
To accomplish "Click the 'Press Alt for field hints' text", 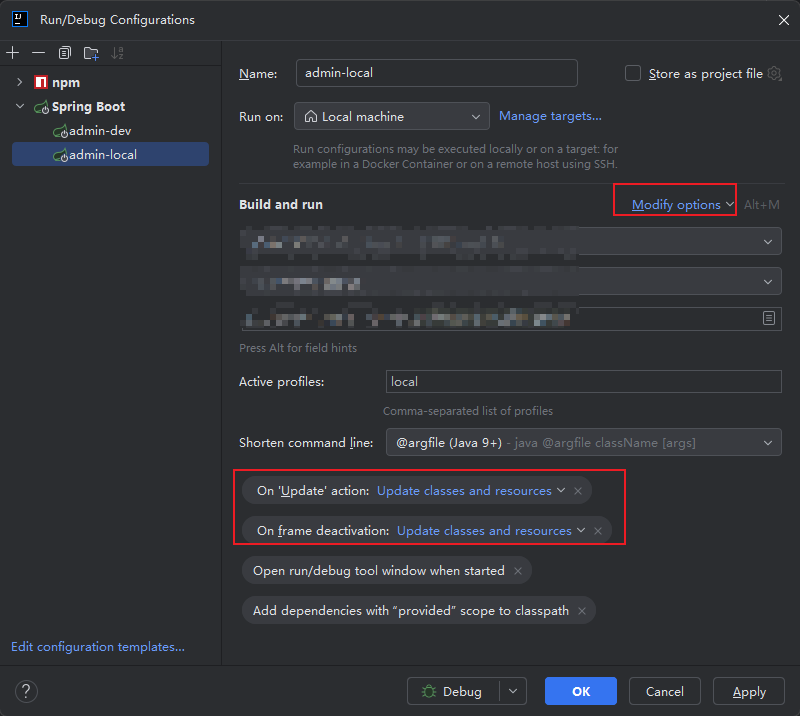I will click(298, 348).
